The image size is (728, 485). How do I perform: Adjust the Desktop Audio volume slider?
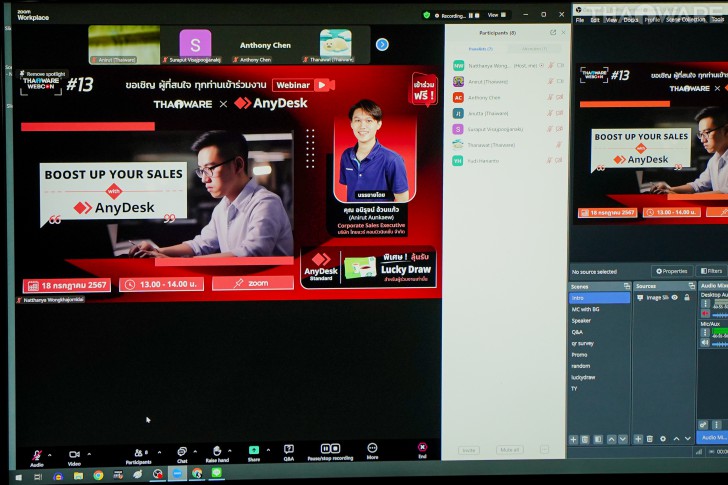720,315
